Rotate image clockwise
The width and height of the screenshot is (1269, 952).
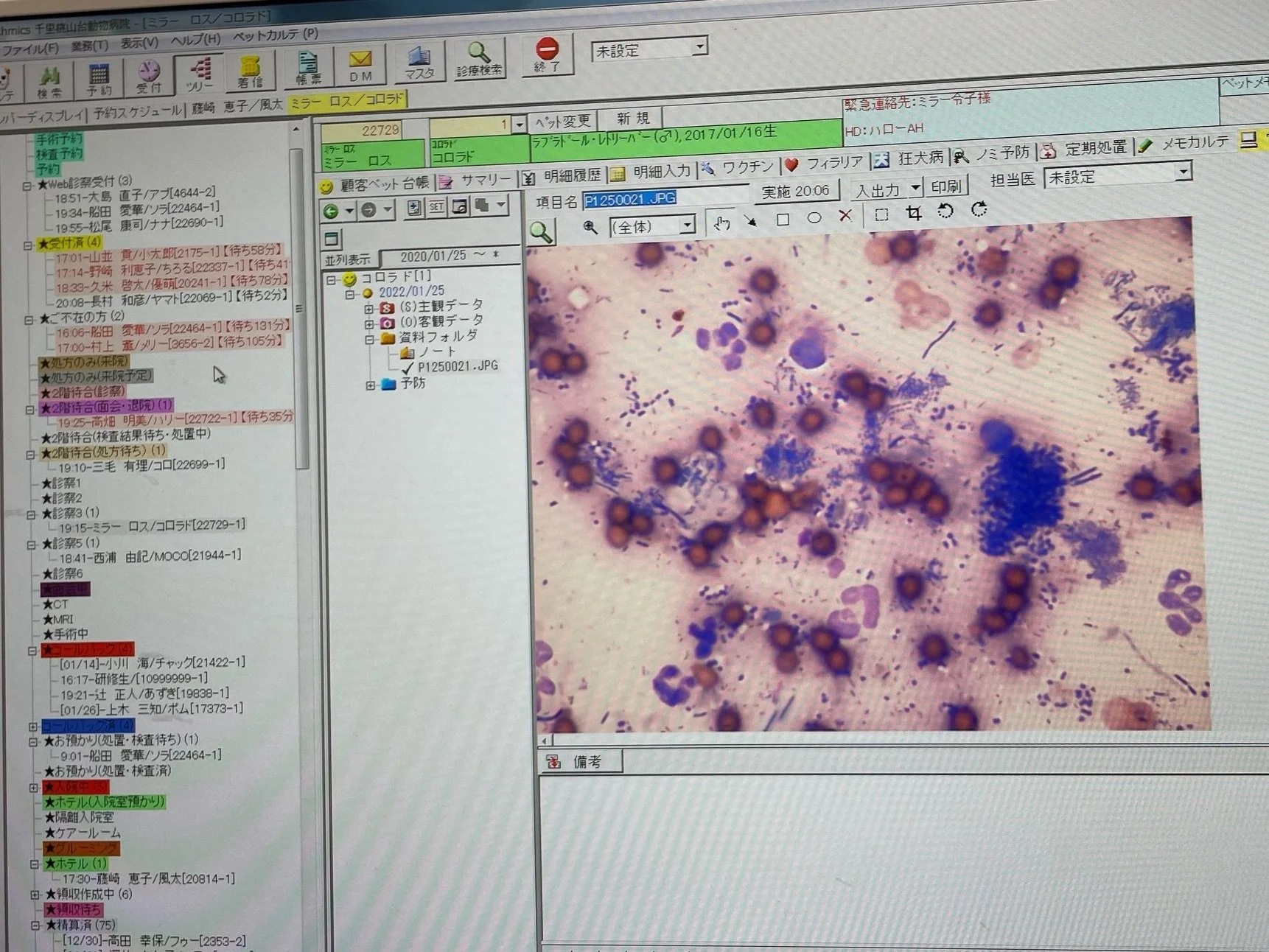click(x=979, y=209)
